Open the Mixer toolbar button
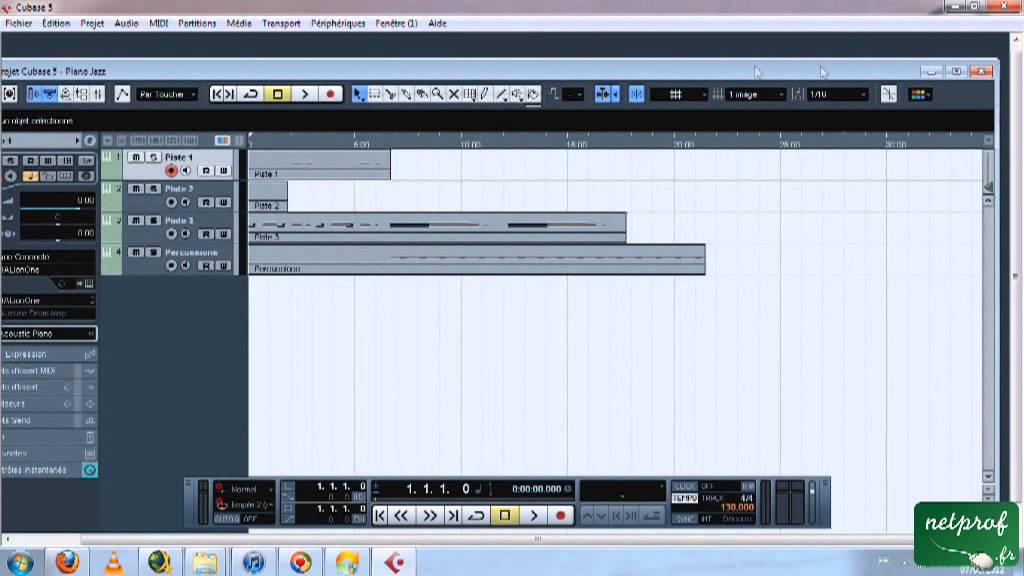The image size is (1024, 576). click(97, 95)
